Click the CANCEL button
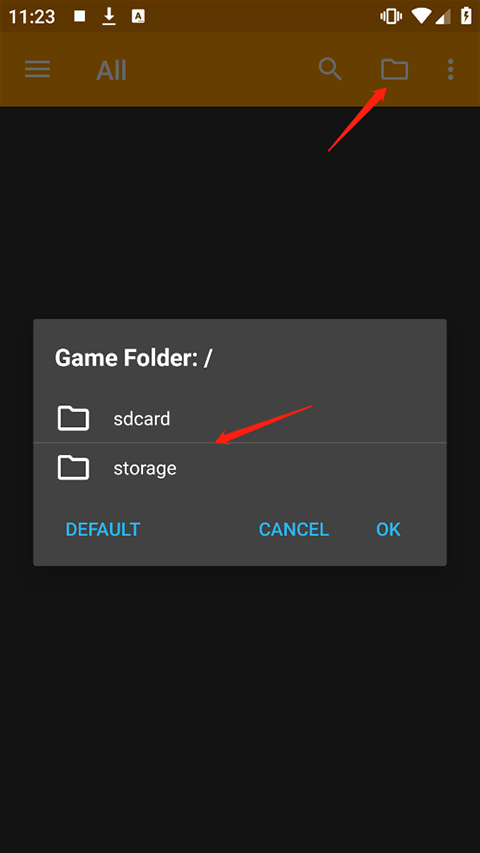 click(294, 529)
